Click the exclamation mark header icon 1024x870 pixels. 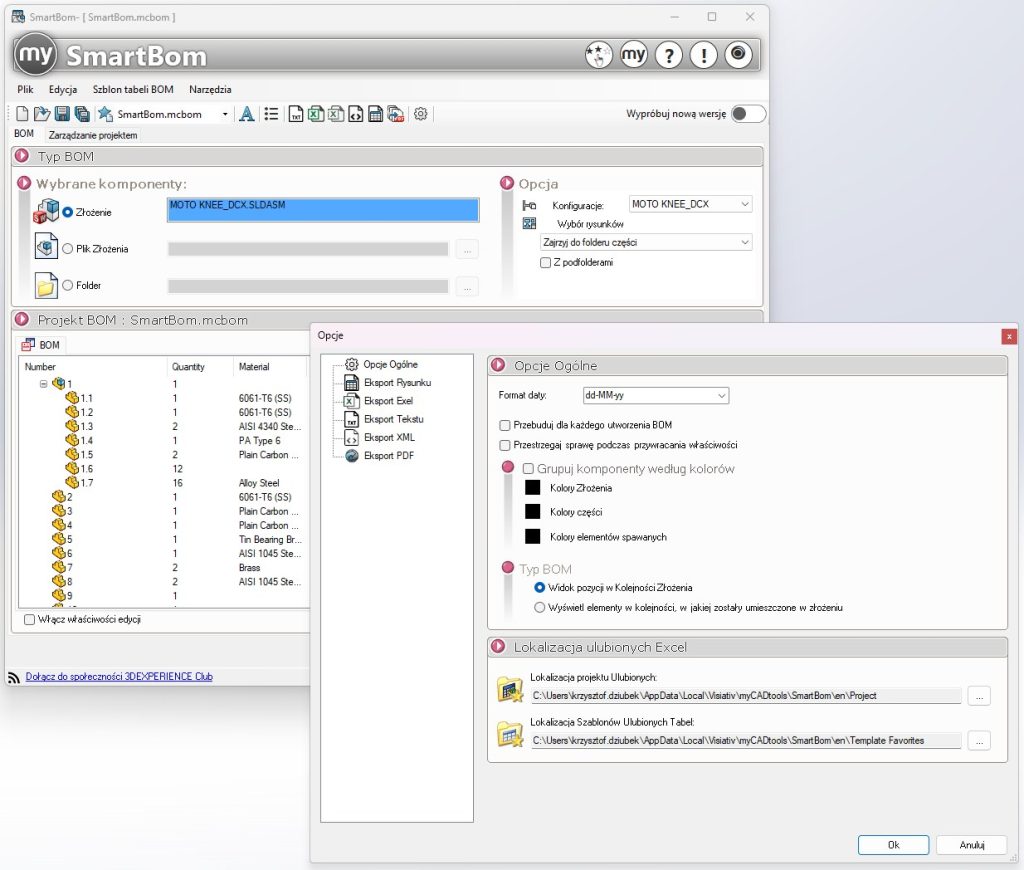[703, 55]
